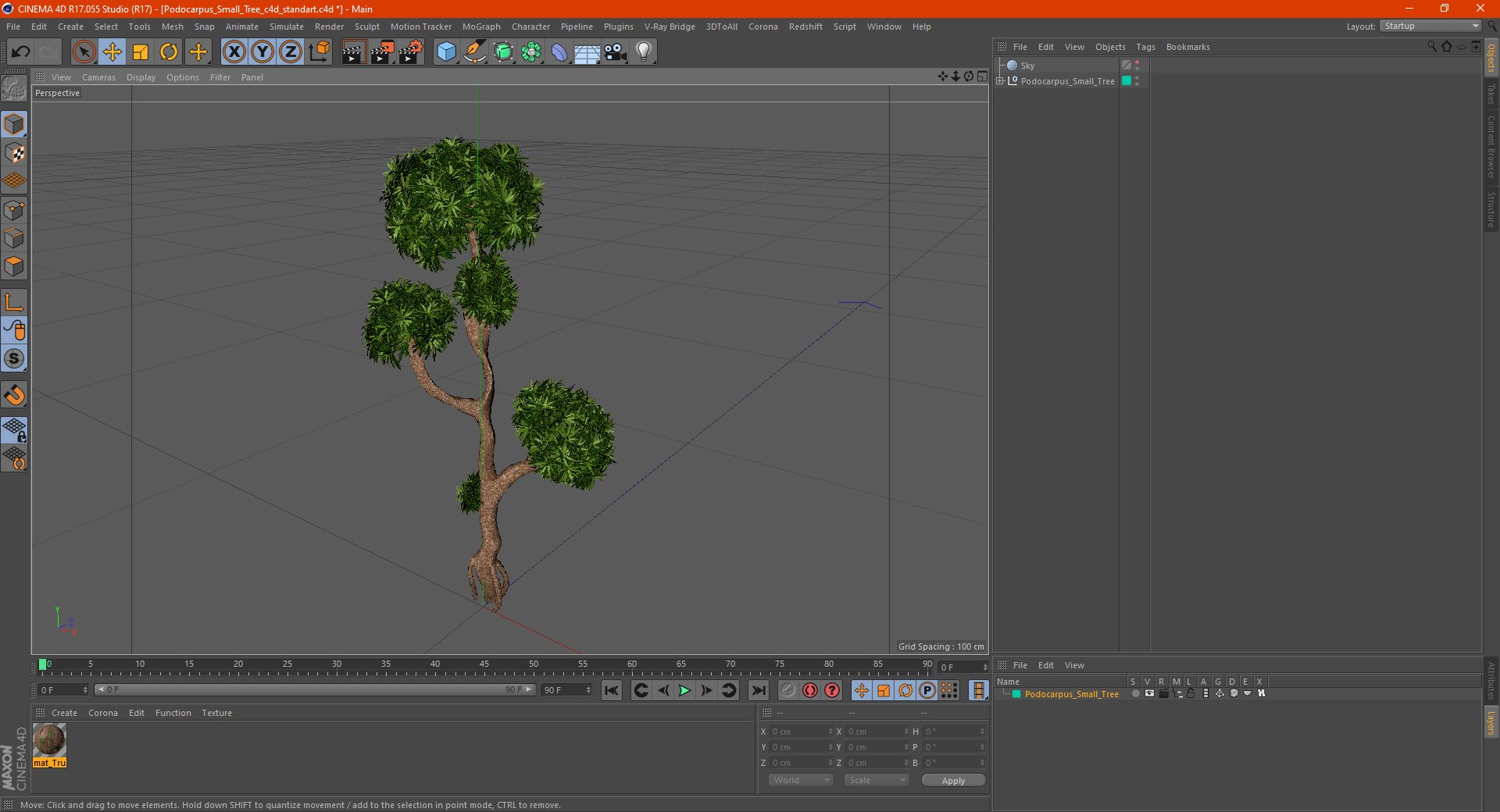Add a Cube primitive object
This screenshot has width=1500, height=812.
tap(446, 52)
